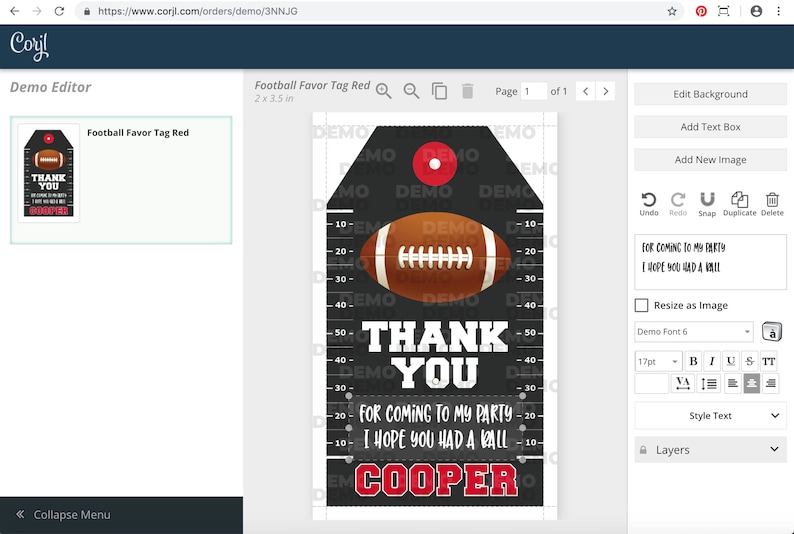The height and width of the screenshot is (534, 794).
Task: Align text right
Action: pos(770,384)
